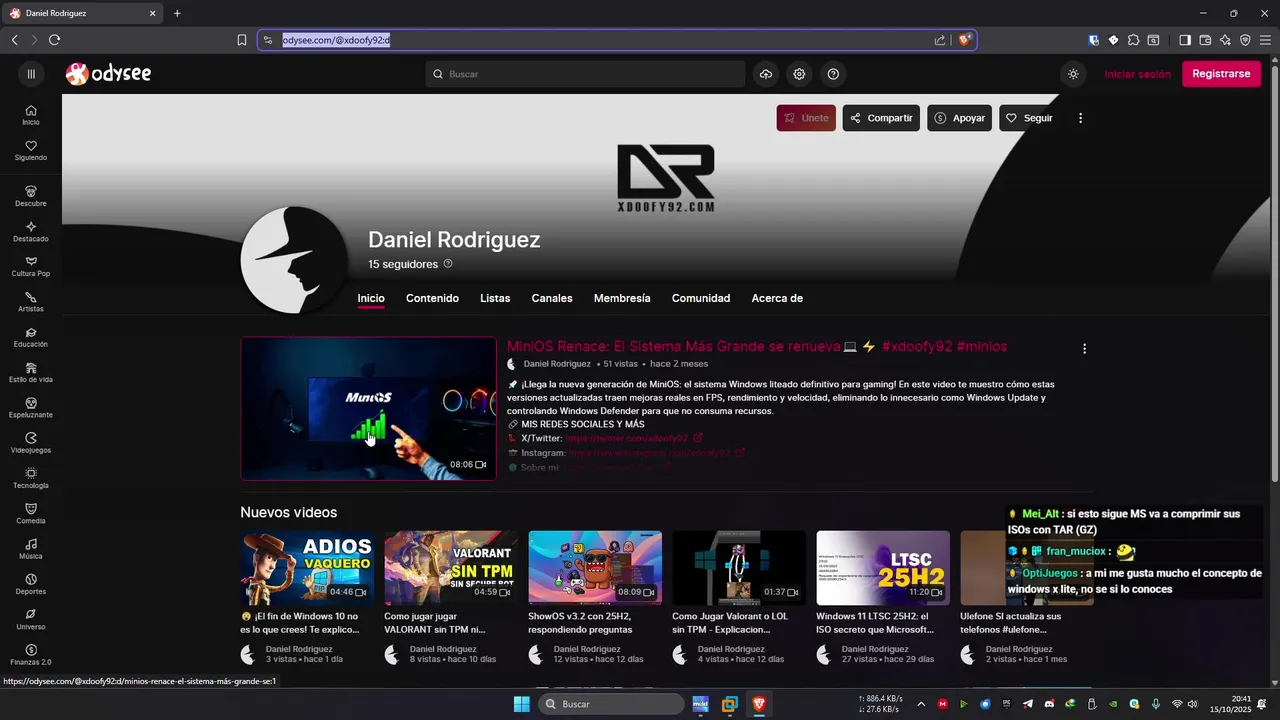
Task: Click the Odysee logo
Action: (108, 74)
